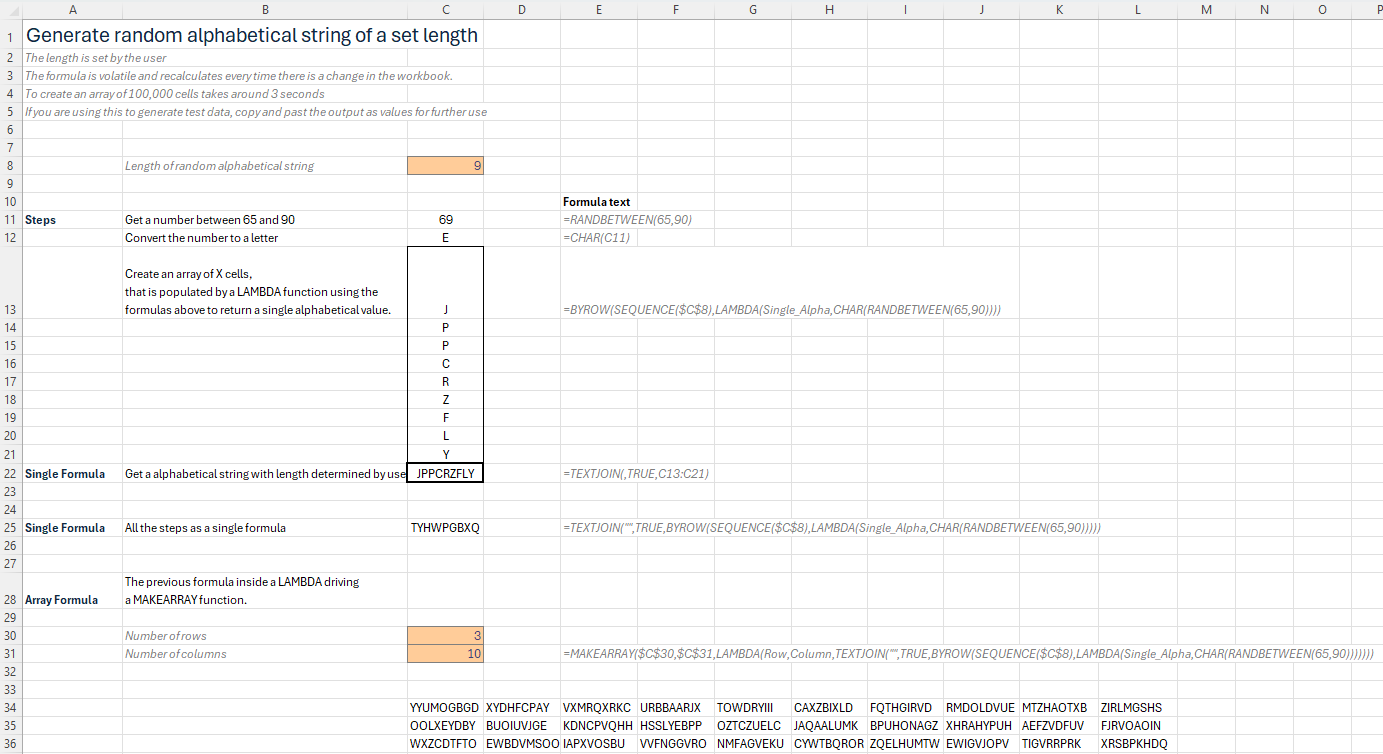Image resolution: width=1383 pixels, height=754 pixels.
Task: Select the orange string length cell containing 9
Action: click(445, 166)
